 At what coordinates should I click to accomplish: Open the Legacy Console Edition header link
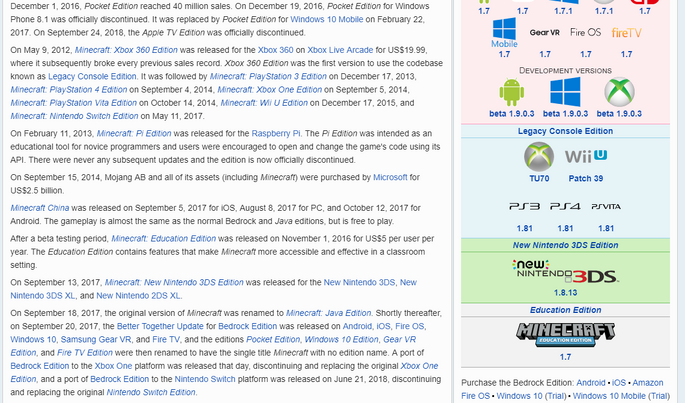[x=565, y=131]
